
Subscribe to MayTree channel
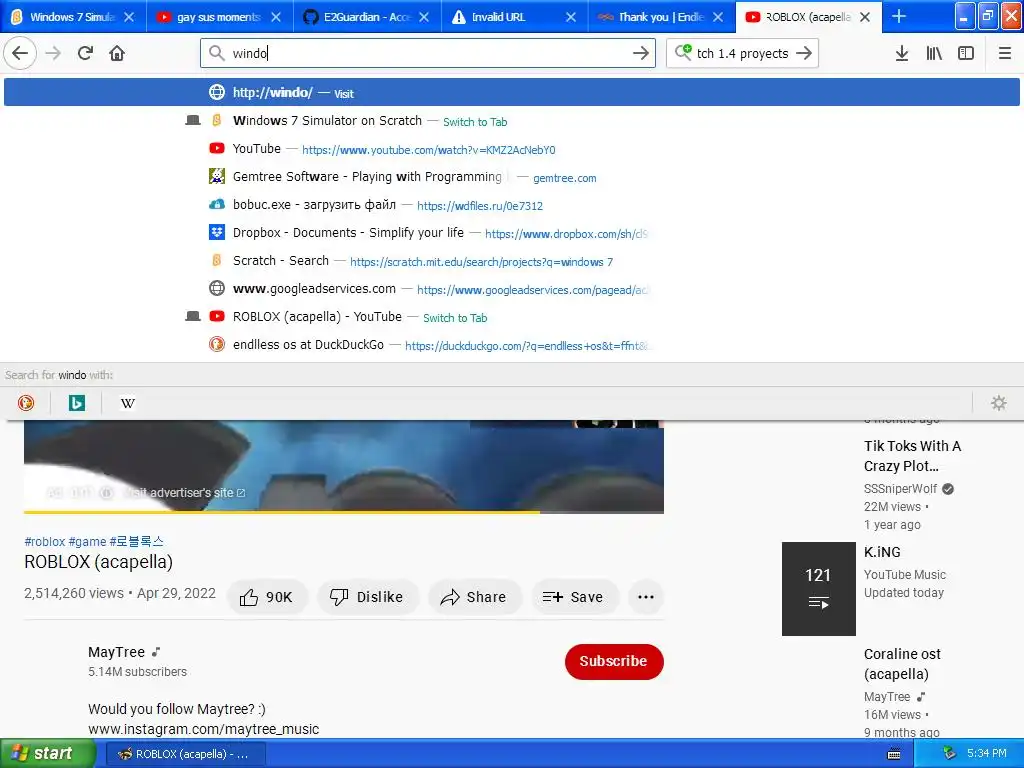point(614,662)
